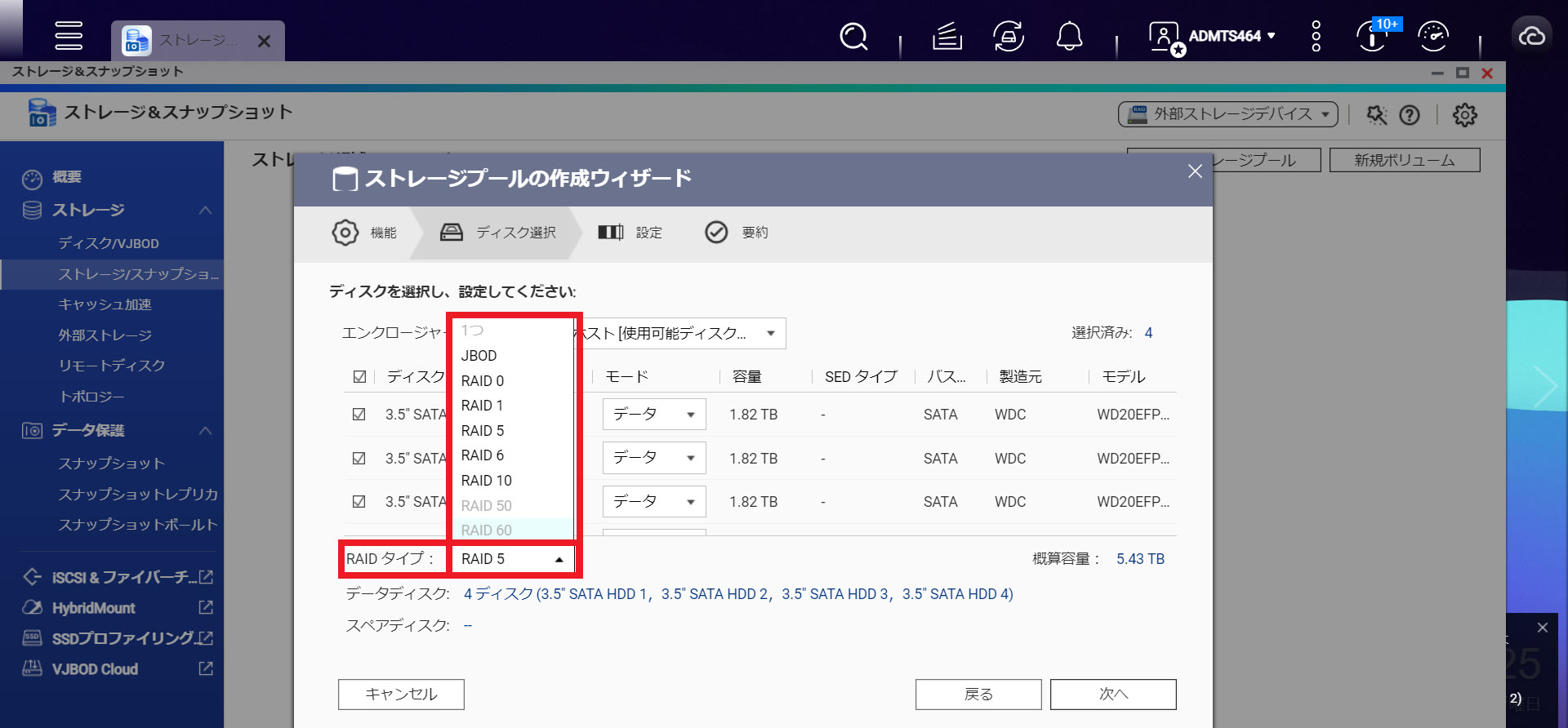Open background tasks icon in top bar

coord(947,36)
